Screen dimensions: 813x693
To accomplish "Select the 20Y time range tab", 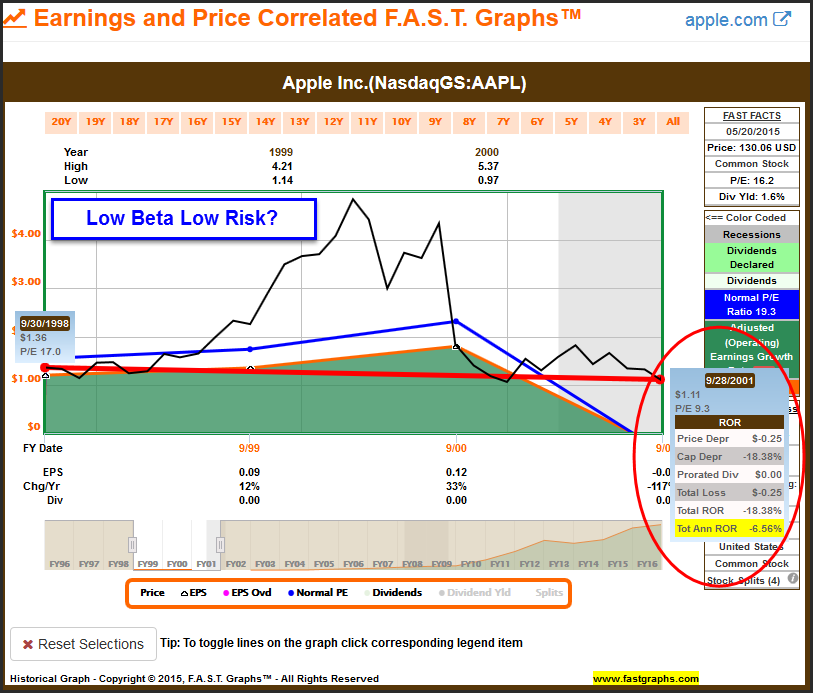I will coord(61,122).
